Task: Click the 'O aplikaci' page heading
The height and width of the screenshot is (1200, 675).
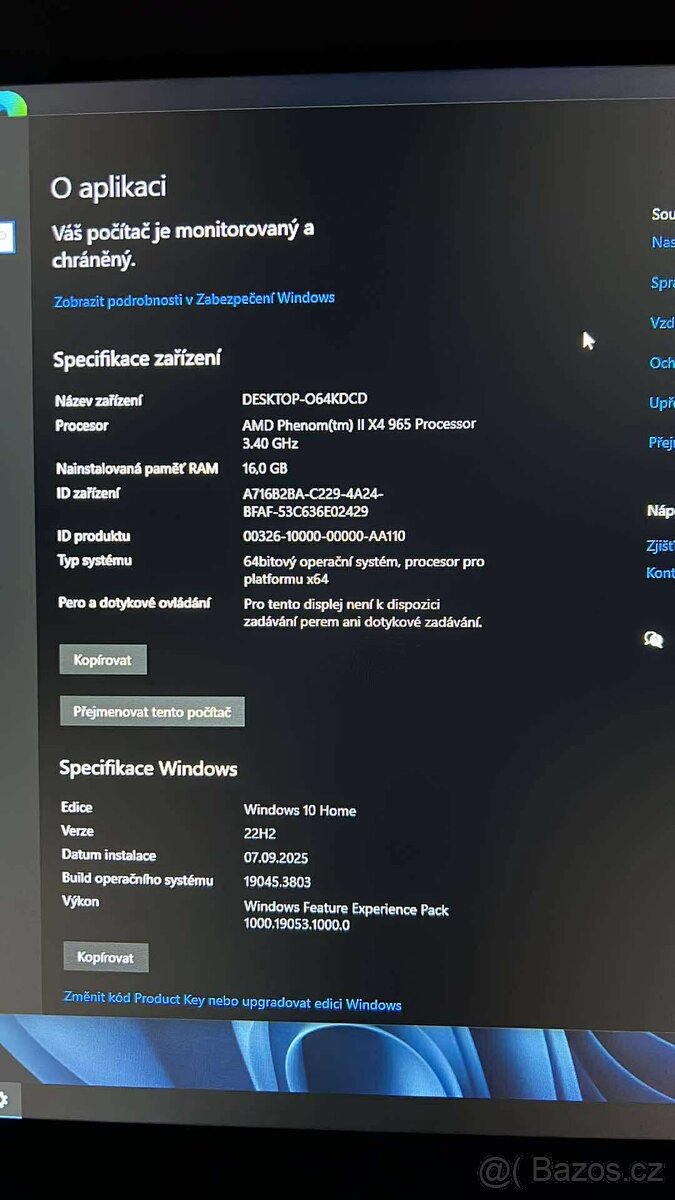Action: point(108,187)
